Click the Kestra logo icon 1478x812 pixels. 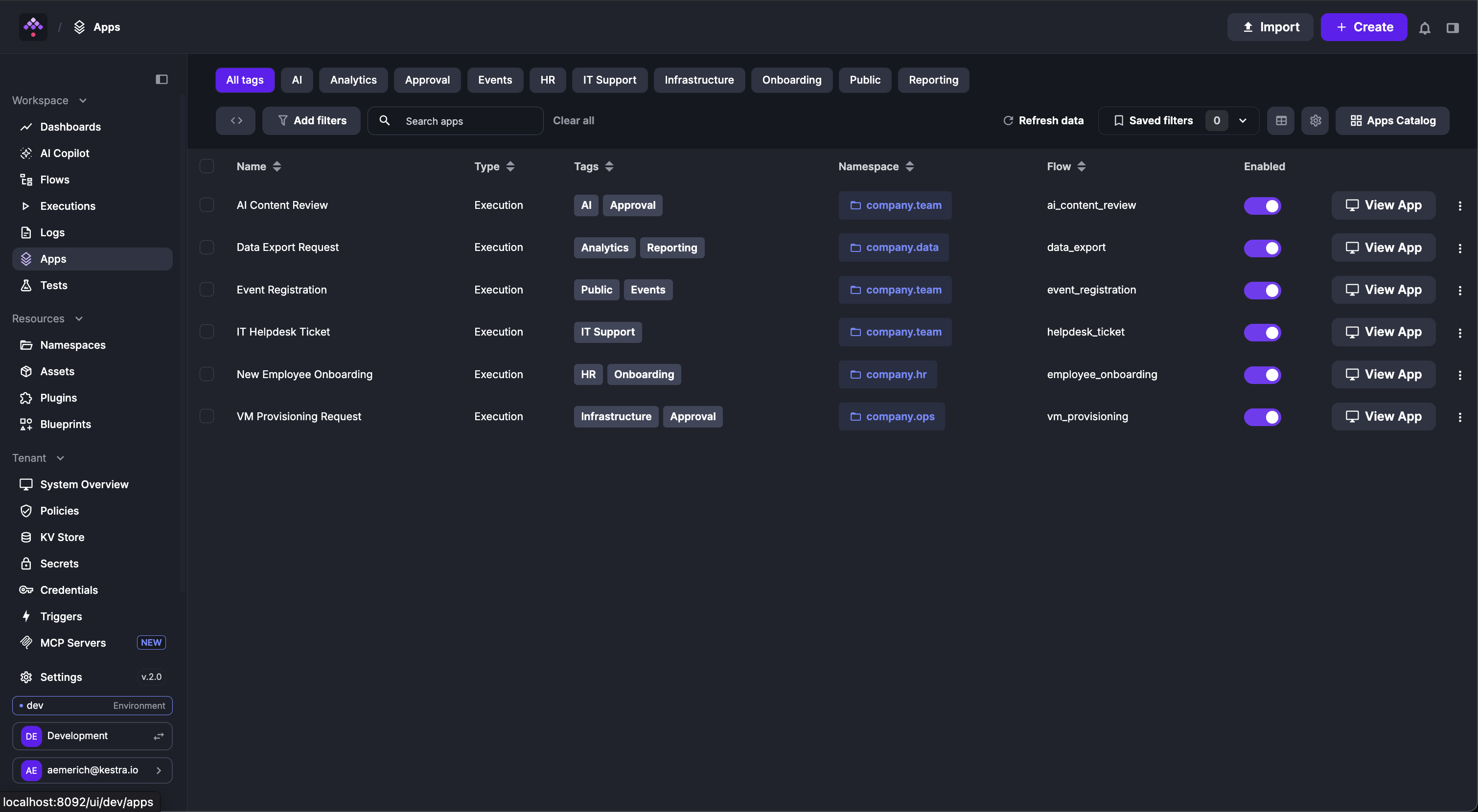33,27
